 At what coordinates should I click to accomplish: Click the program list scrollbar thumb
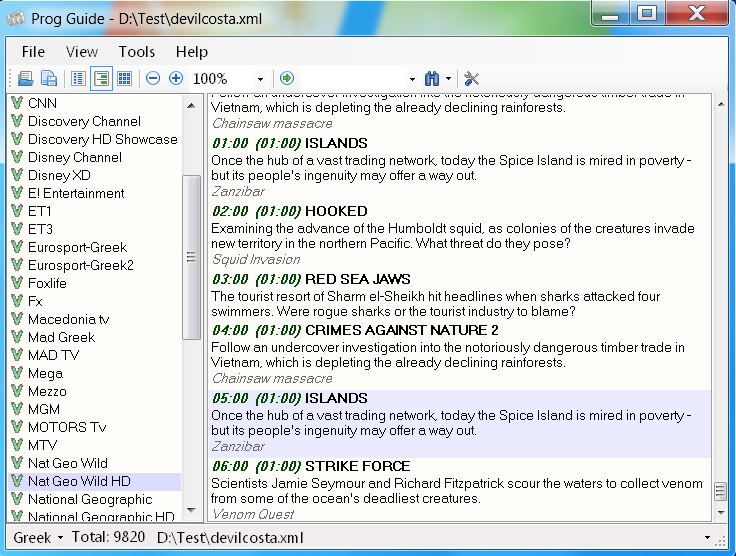tap(721, 492)
